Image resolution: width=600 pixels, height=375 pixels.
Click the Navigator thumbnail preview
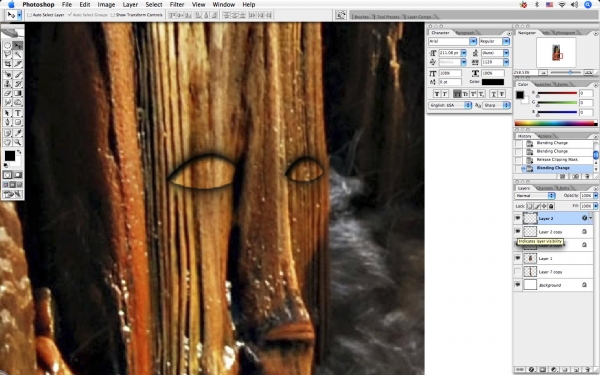556,52
